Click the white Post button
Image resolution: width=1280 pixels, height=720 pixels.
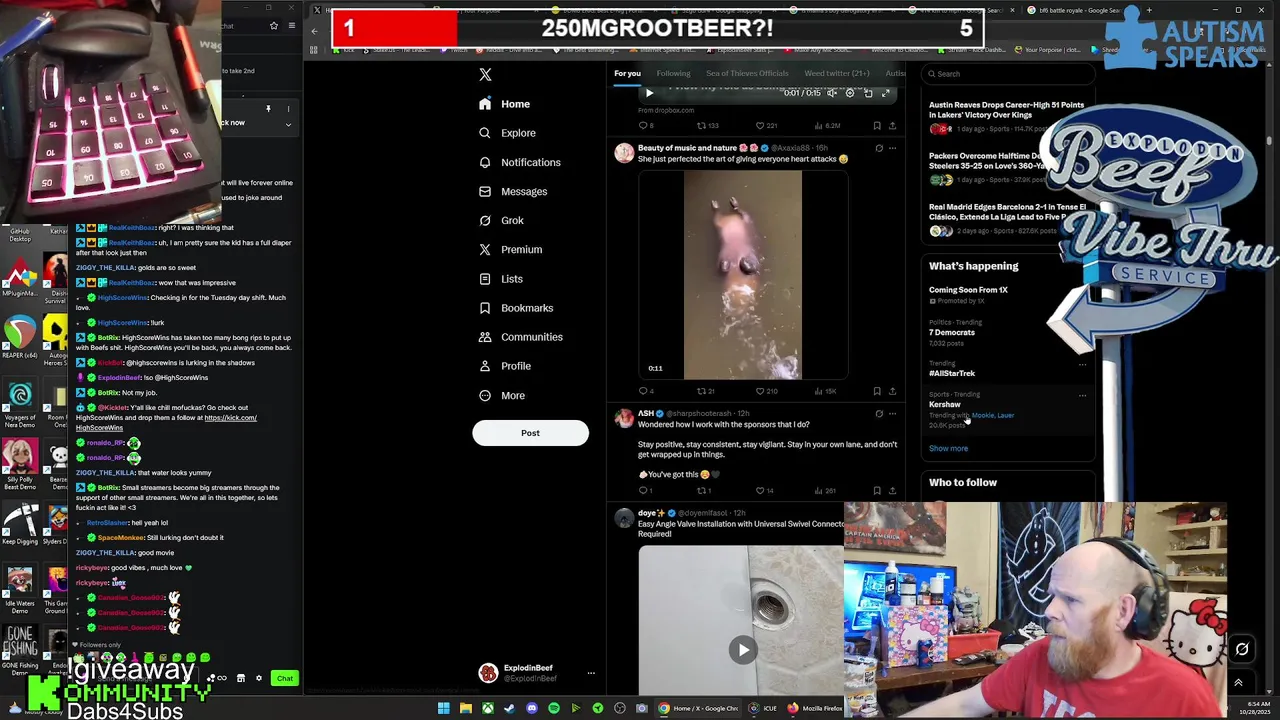(x=530, y=433)
